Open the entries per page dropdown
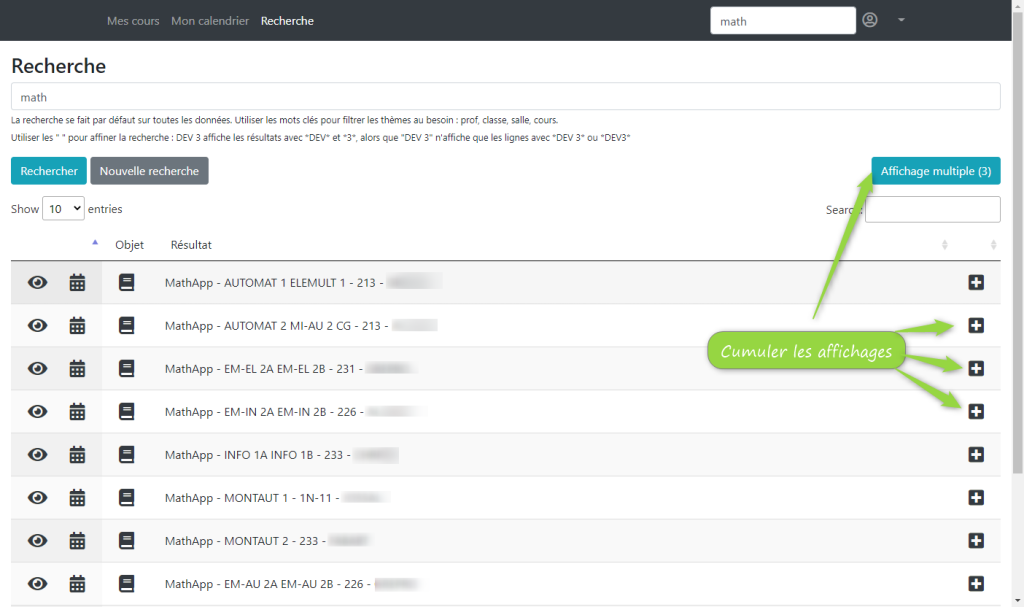This screenshot has height=607, width=1024. tap(63, 210)
